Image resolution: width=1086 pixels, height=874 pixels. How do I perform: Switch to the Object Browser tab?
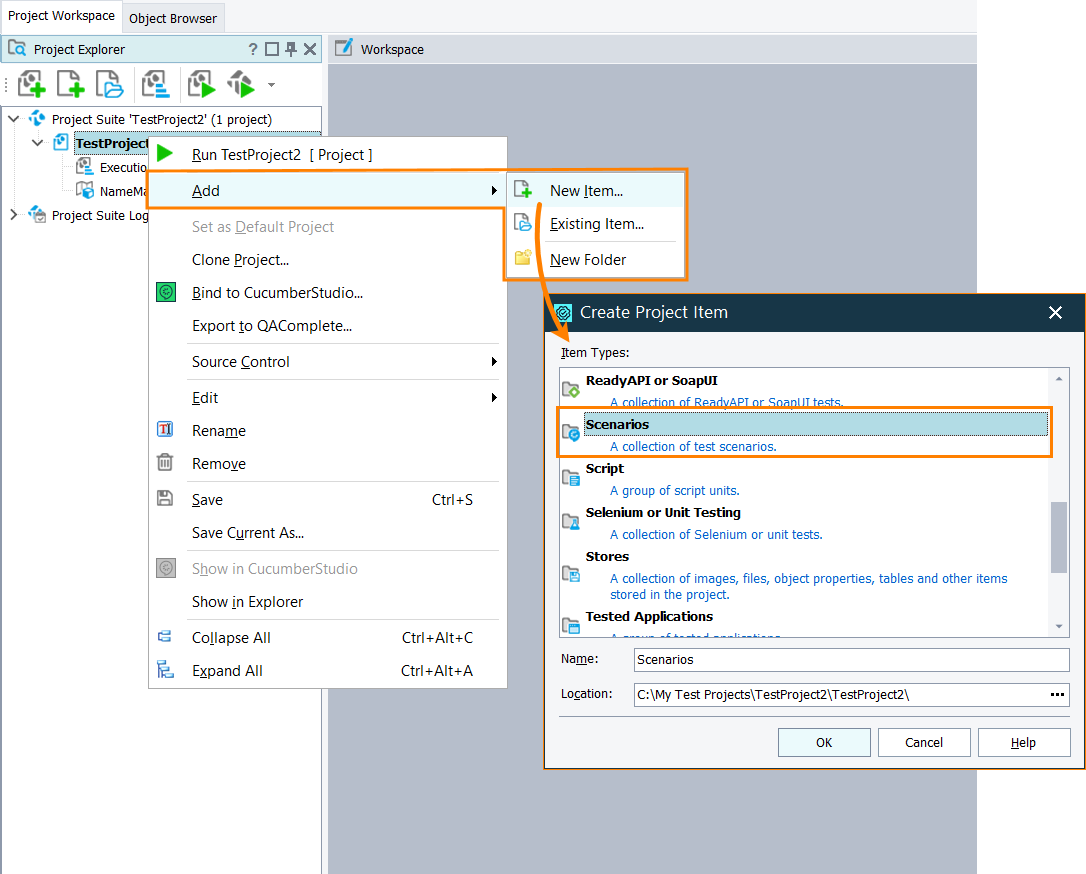click(x=173, y=18)
